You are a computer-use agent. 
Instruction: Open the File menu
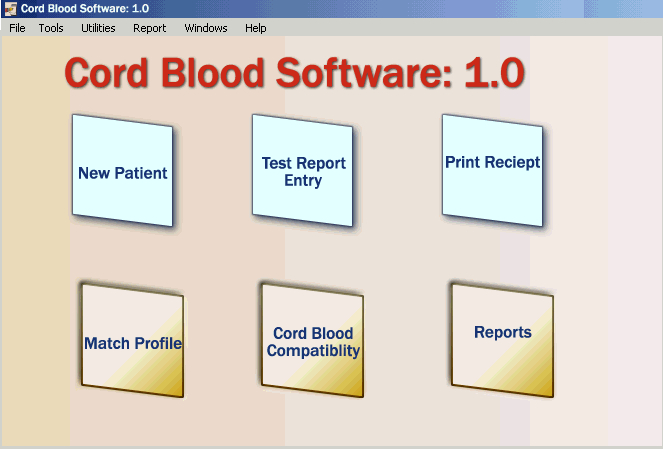17,28
